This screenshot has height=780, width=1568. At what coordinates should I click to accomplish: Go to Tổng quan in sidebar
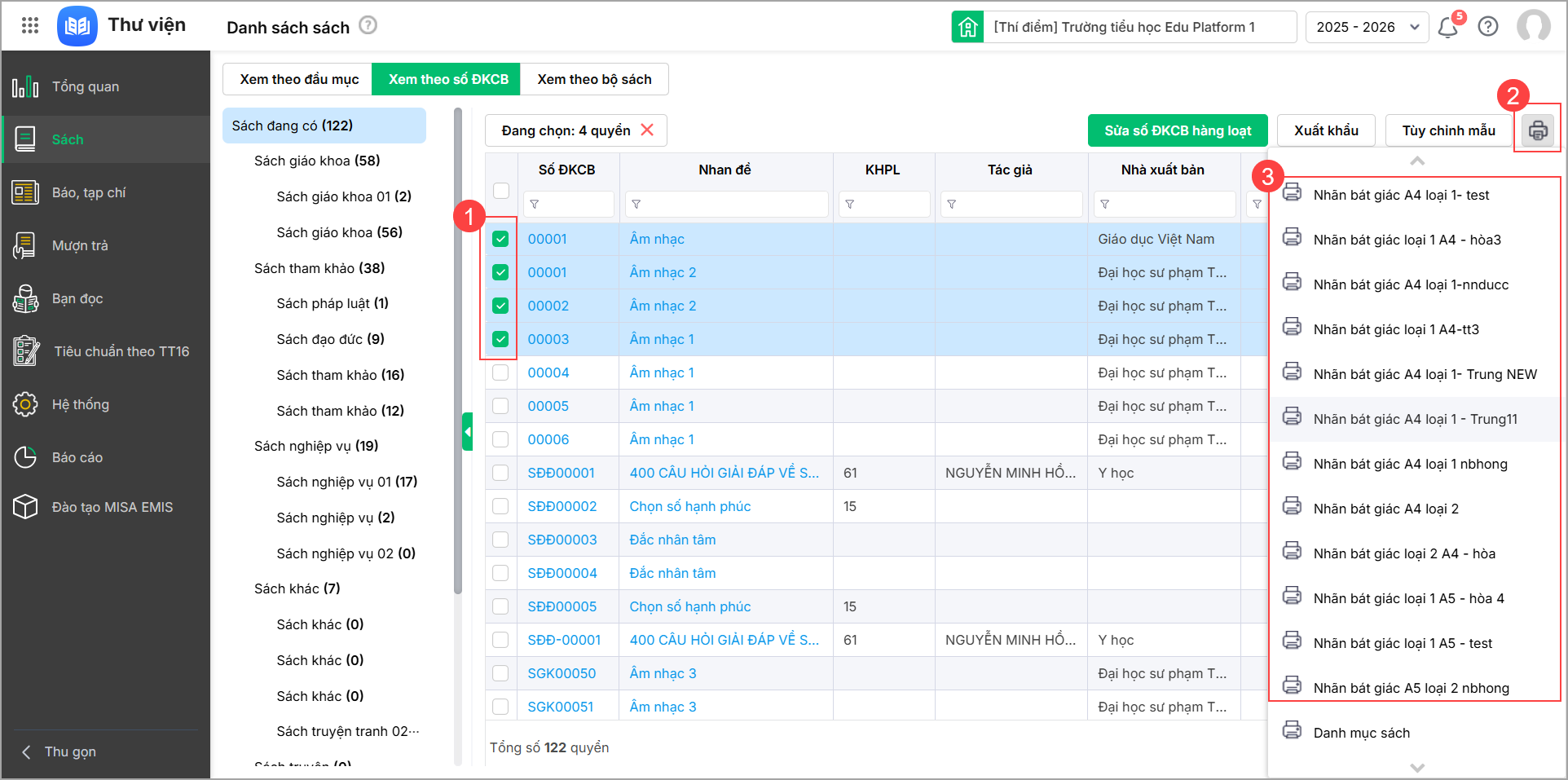106,86
